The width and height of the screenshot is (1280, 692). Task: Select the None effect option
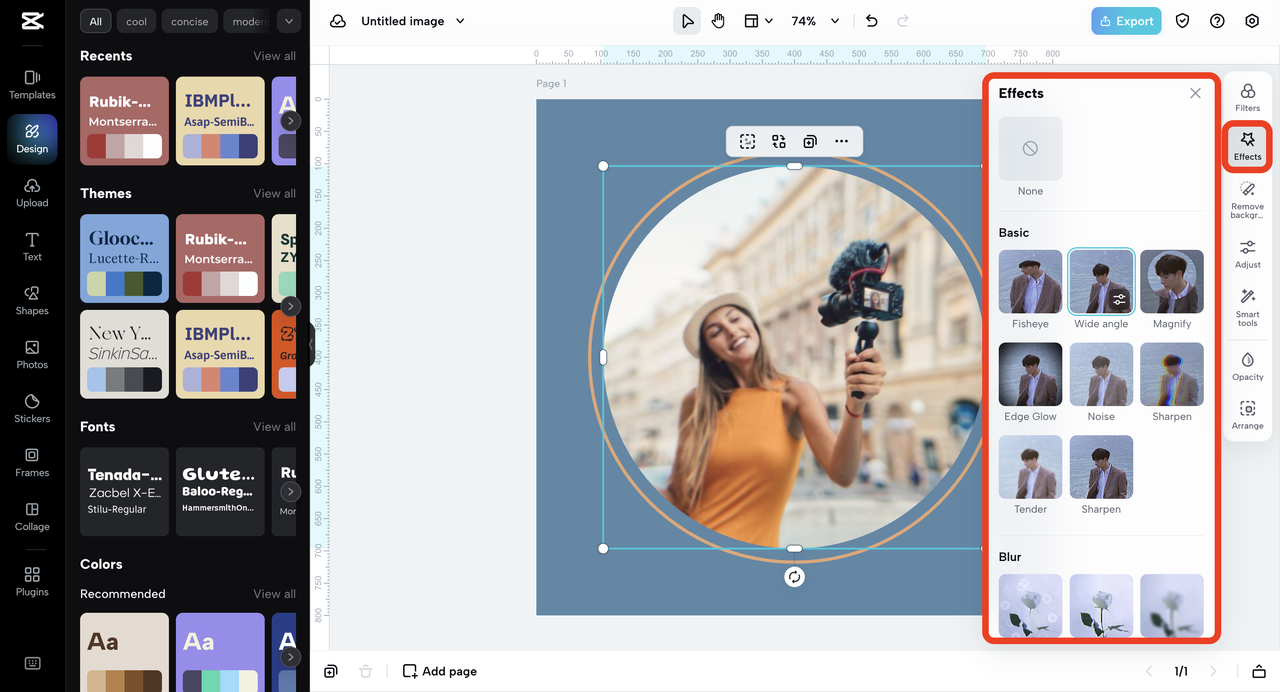(x=1030, y=149)
